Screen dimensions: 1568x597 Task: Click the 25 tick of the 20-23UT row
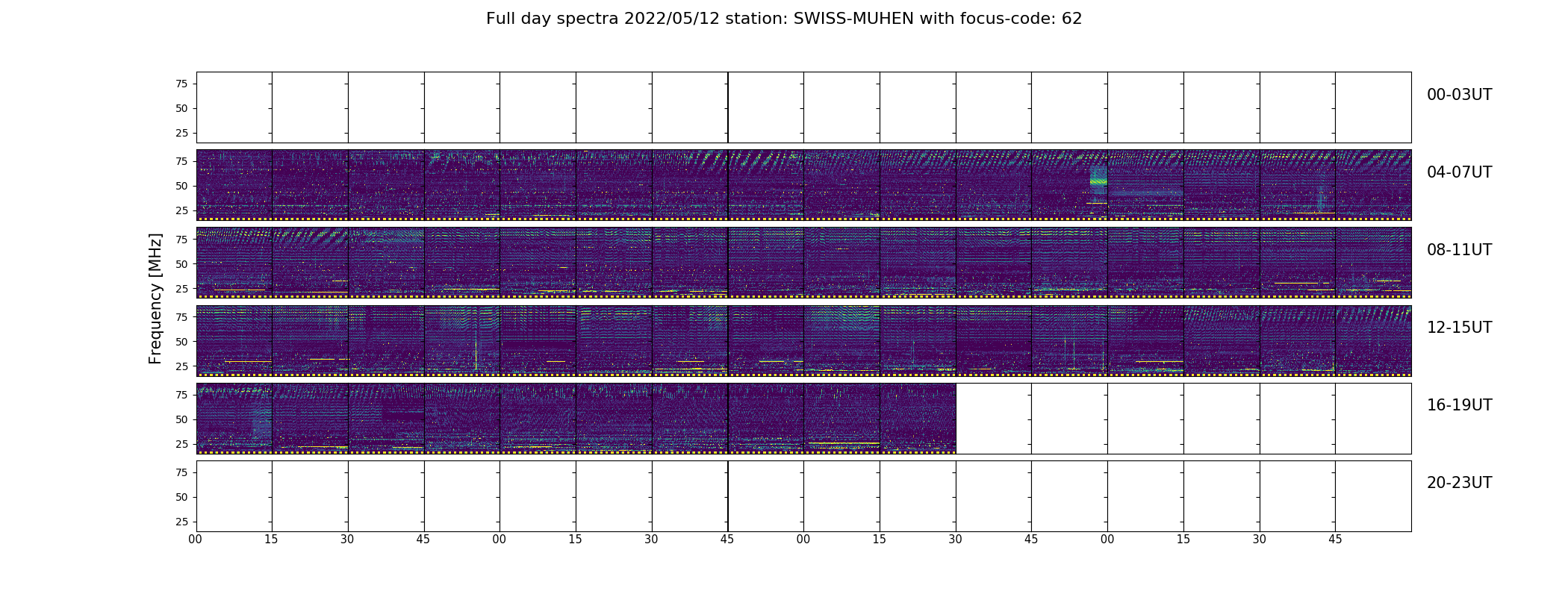(x=181, y=522)
